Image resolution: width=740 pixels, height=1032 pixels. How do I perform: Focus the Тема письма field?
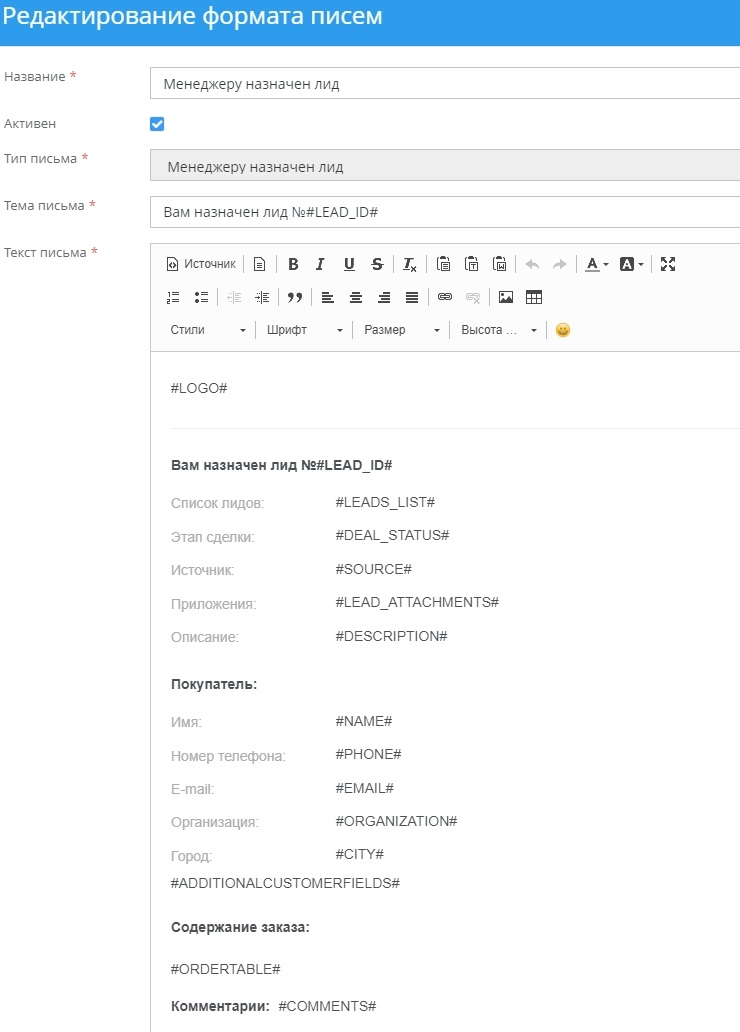point(445,213)
